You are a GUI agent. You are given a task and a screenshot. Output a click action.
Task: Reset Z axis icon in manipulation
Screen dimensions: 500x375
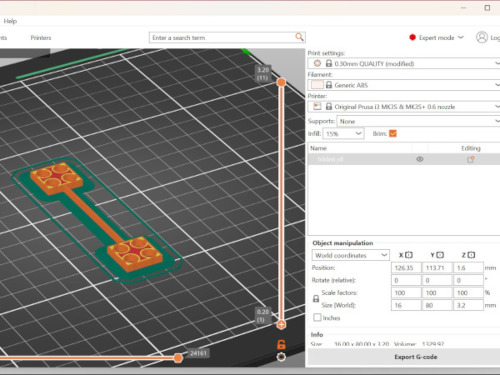coord(471,255)
